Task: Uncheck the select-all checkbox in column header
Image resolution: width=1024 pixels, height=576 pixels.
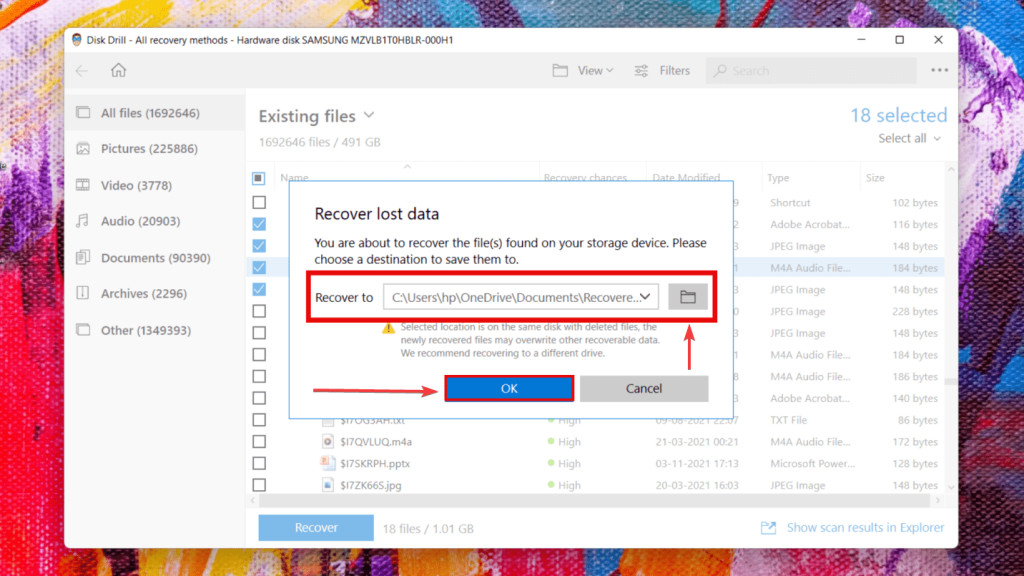Action: [258, 177]
